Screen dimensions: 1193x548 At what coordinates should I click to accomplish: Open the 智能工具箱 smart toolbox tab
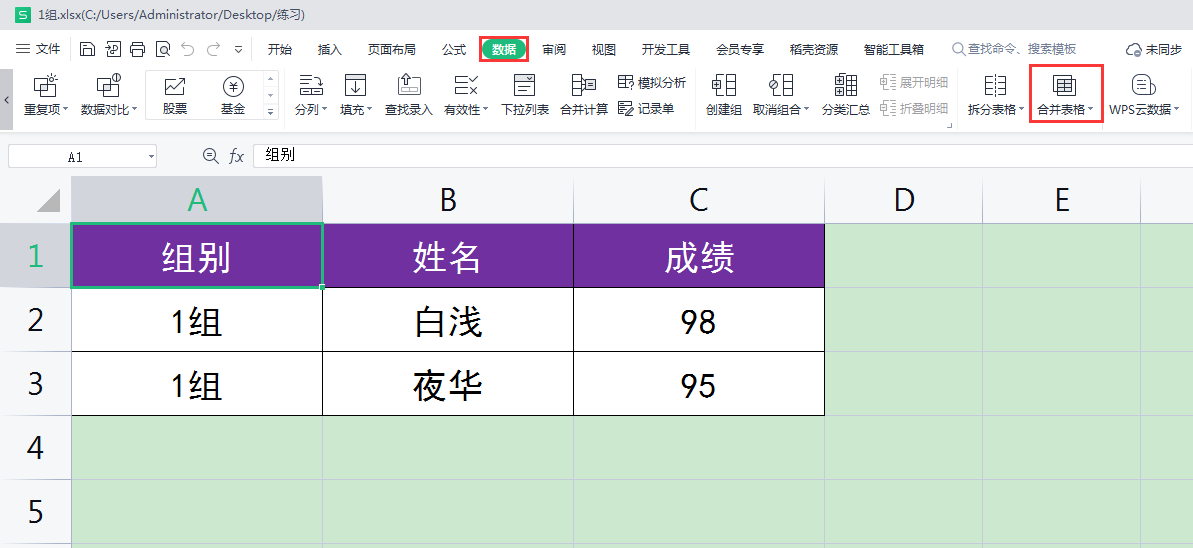click(893, 49)
